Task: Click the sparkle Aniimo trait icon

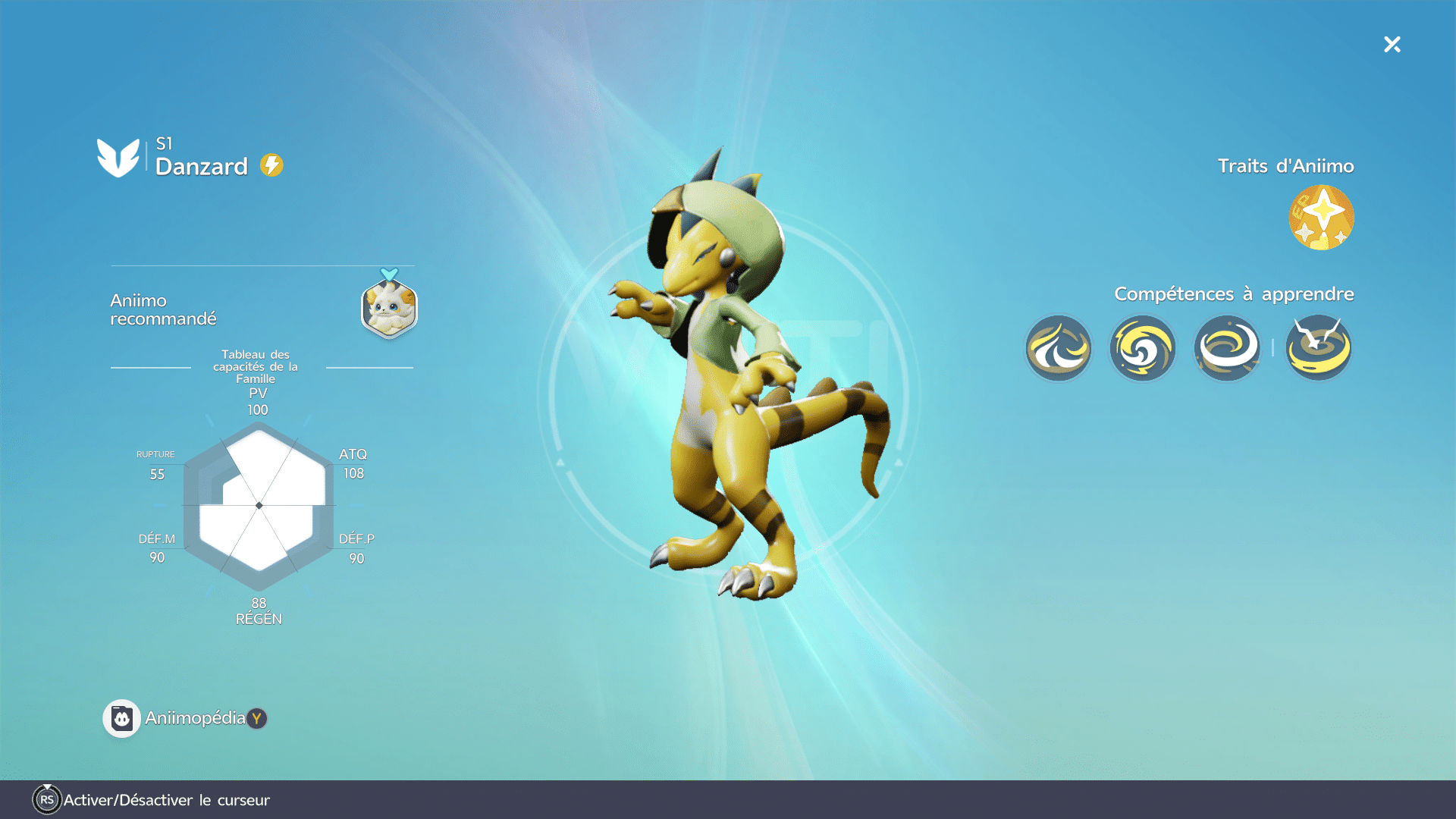Action: (1321, 218)
